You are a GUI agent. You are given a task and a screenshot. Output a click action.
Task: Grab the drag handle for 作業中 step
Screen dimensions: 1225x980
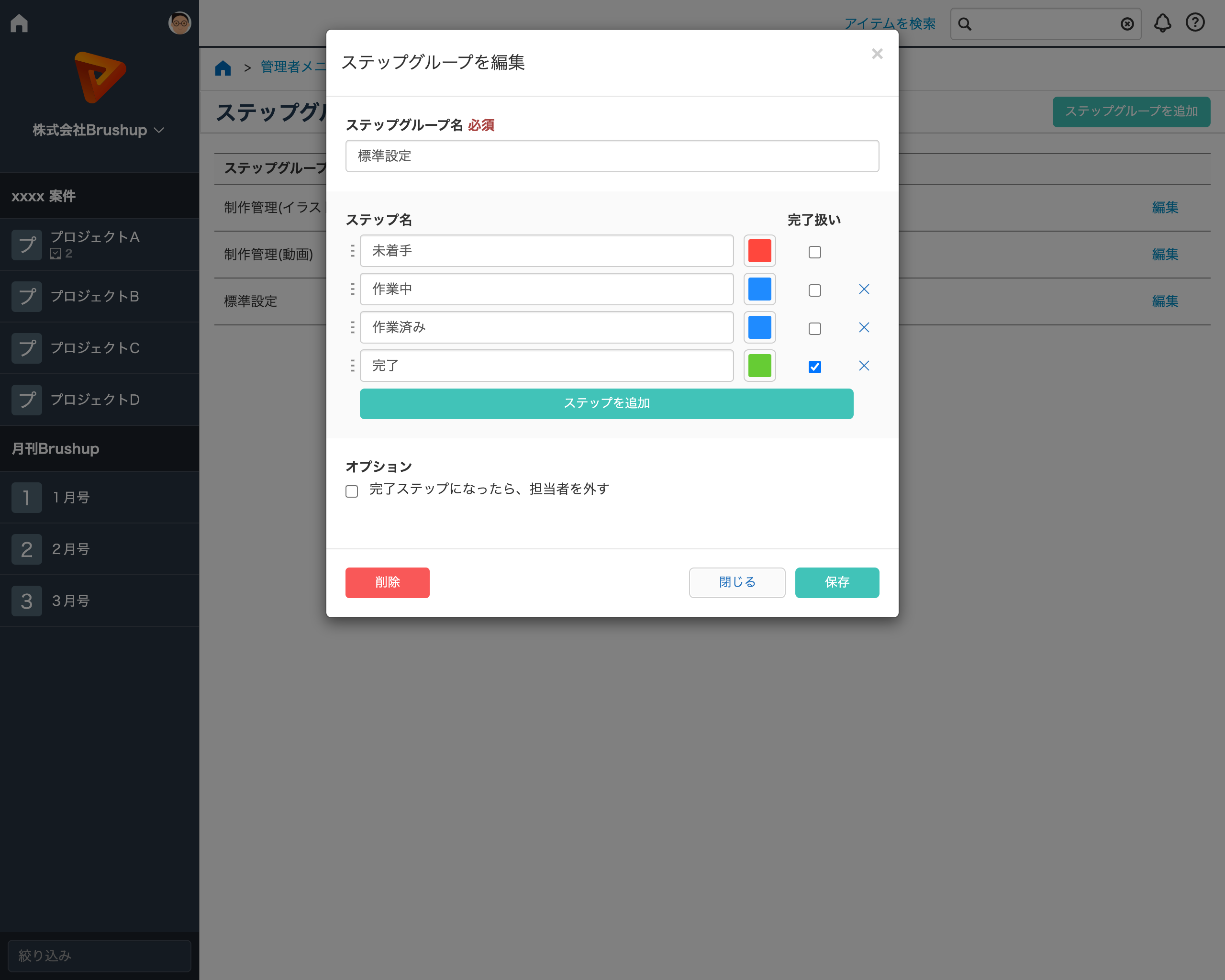tap(352, 289)
